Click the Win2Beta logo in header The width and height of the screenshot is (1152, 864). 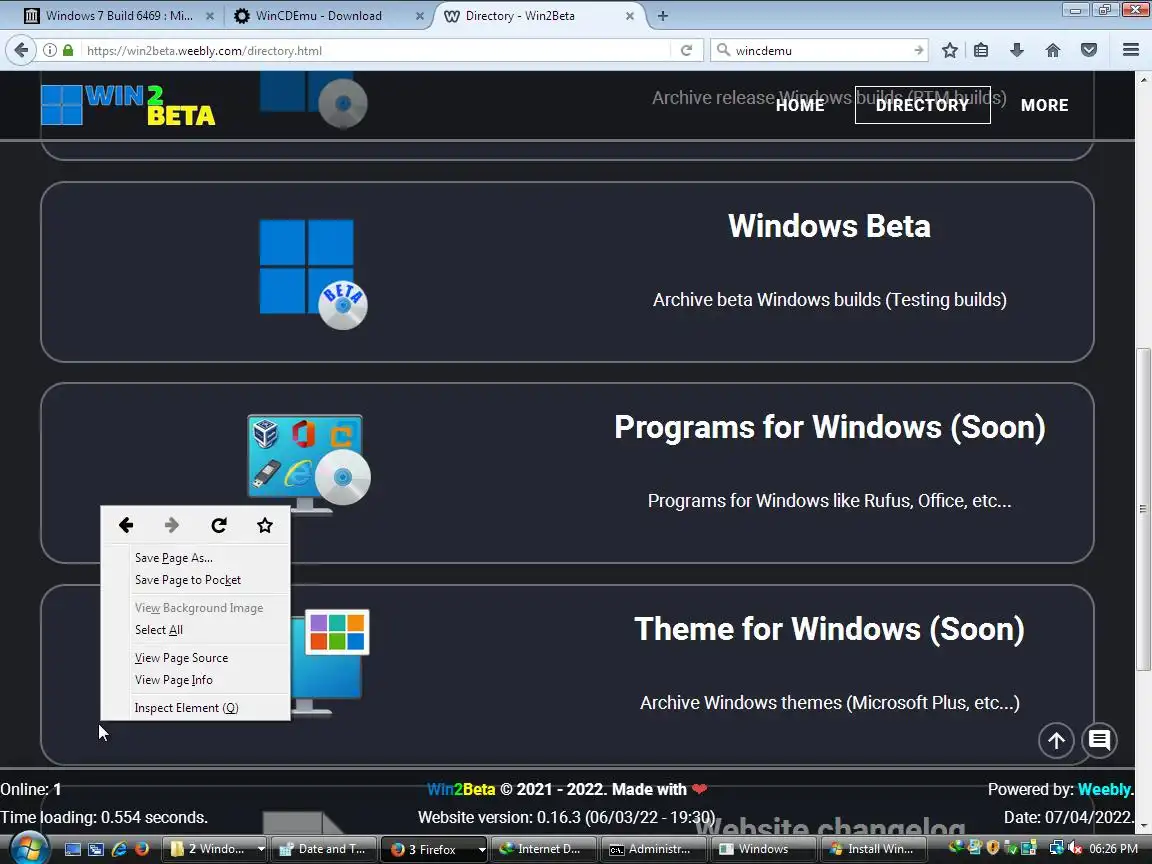pyautogui.click(x=128, y=105)
